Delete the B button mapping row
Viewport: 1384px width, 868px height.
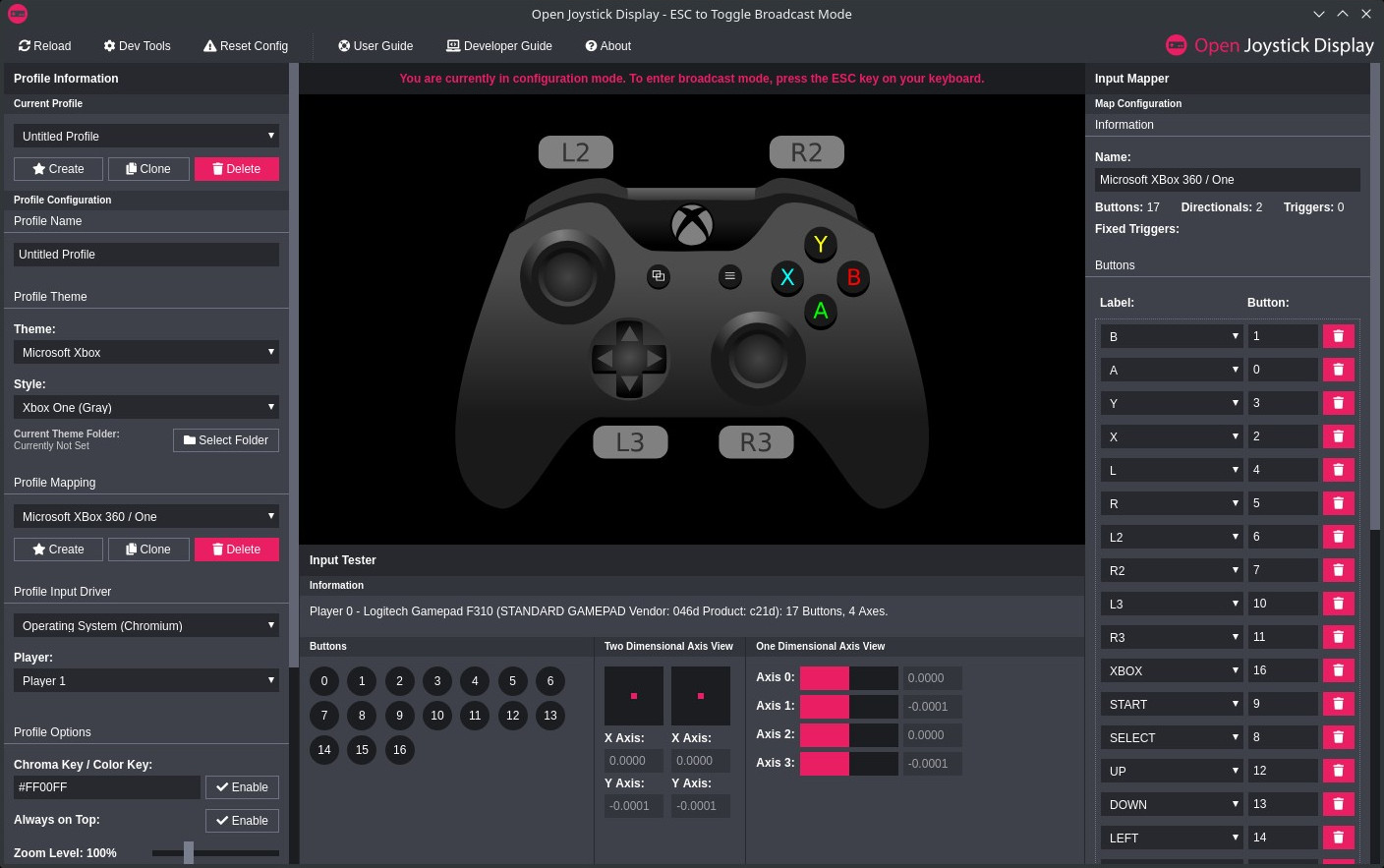pyautogui.click(x=1338, y=336)
